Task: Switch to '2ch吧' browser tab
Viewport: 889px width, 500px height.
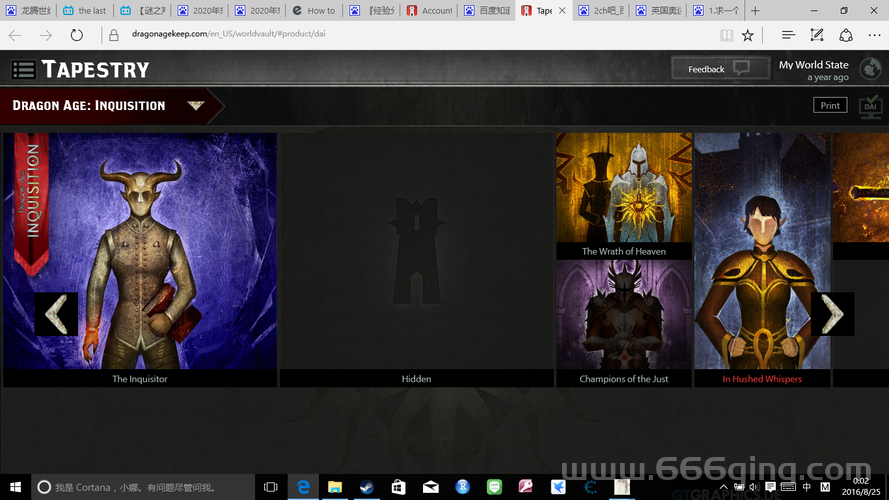Action: [601, 10]
